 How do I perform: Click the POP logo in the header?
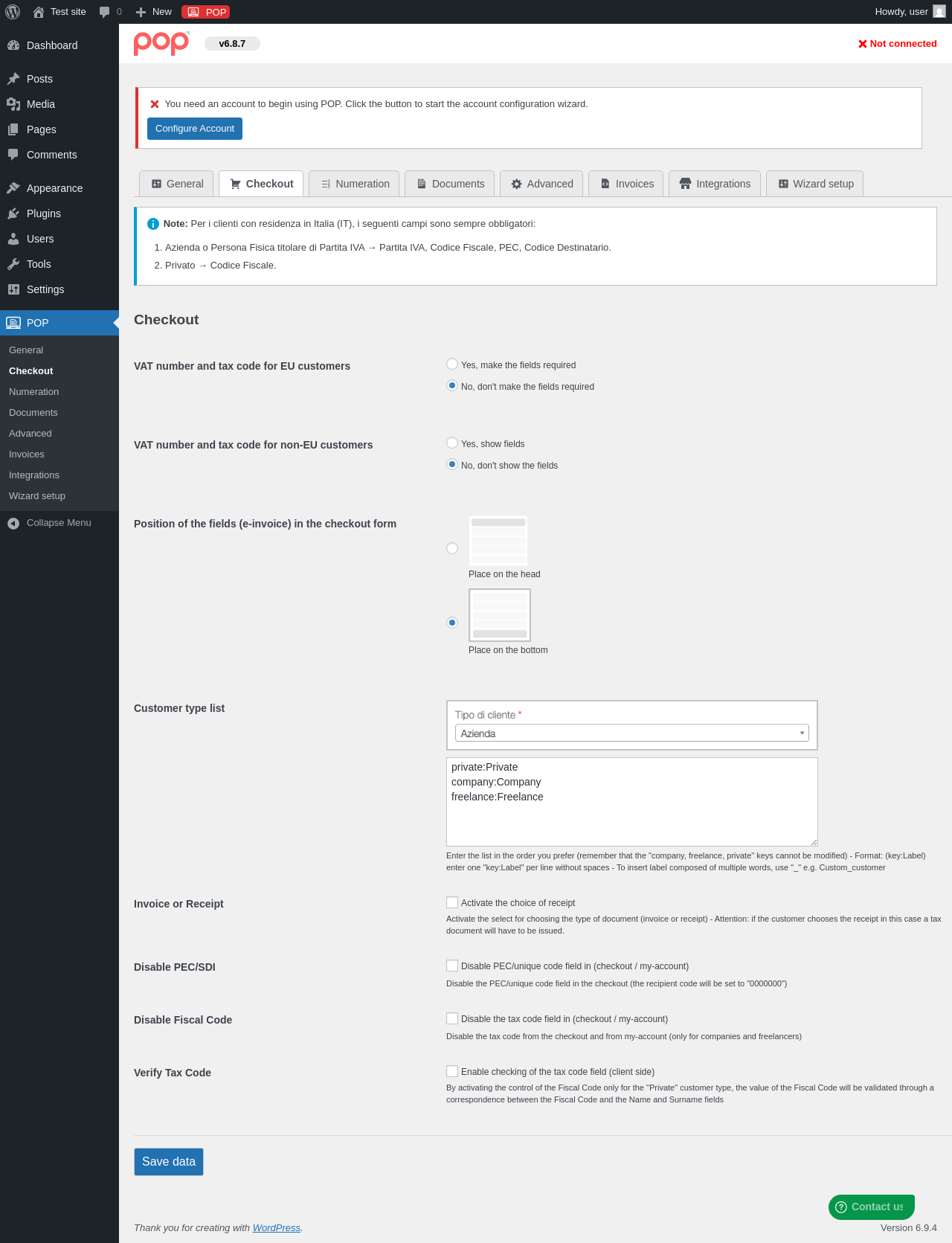[161, 43]
